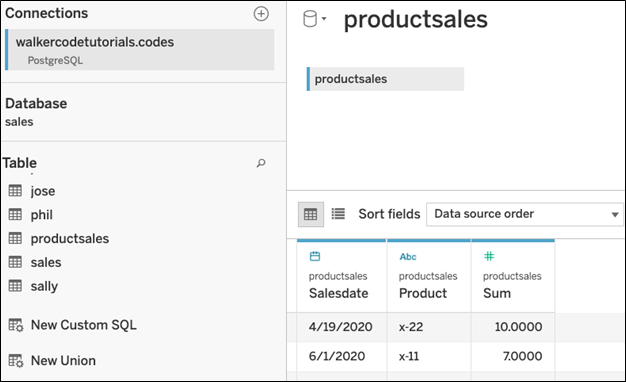Expand the data source dropdown arrow
Viewport: 626px width, 382px height.
tap(324, 18)
